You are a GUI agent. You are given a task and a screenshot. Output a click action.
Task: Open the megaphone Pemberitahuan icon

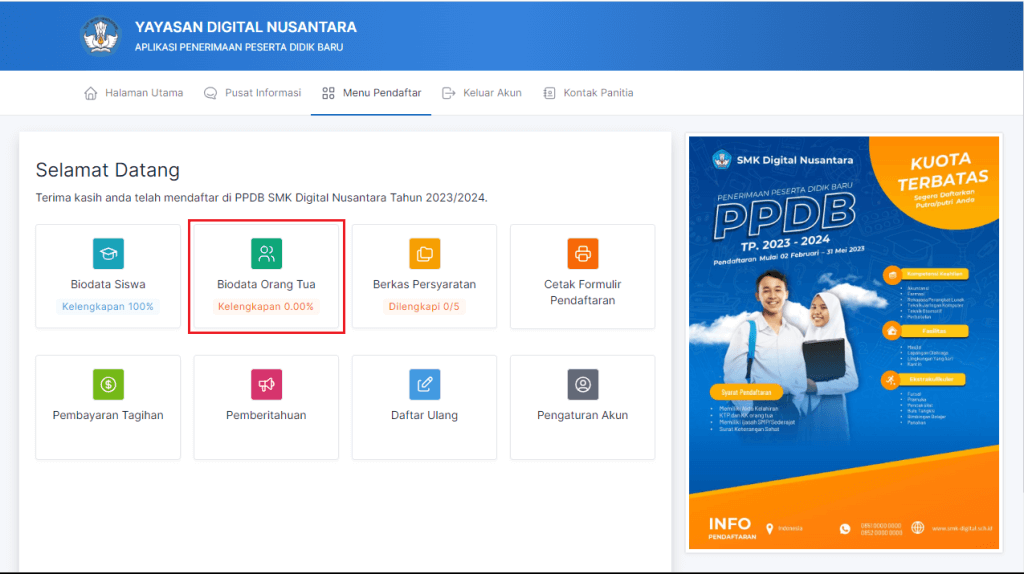point(266,384)
